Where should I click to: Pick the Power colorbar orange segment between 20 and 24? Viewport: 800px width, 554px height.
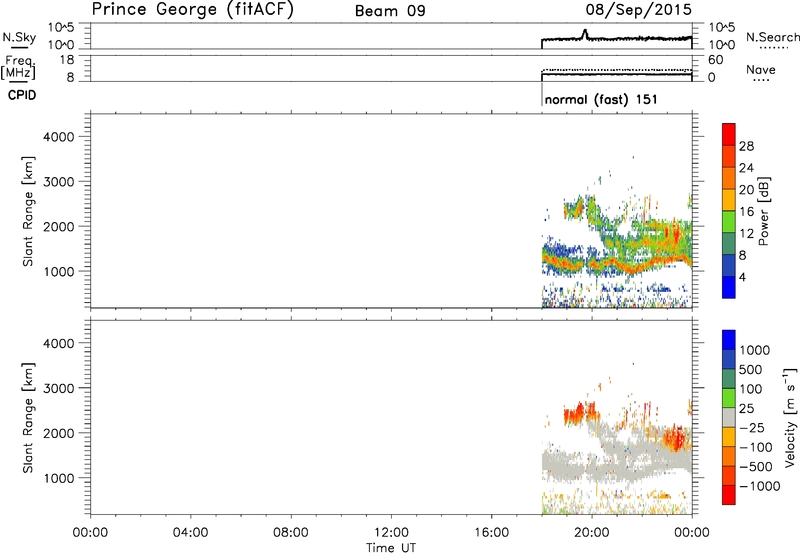pyautogui.click(x=729, y=178)
